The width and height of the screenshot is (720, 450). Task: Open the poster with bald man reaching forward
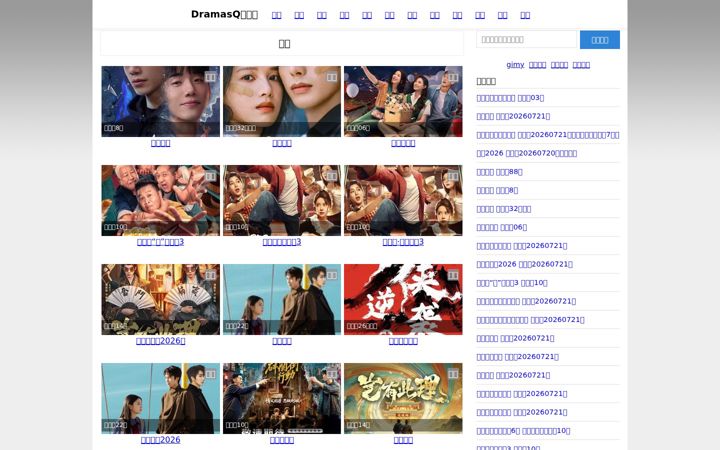coord(161,200)
